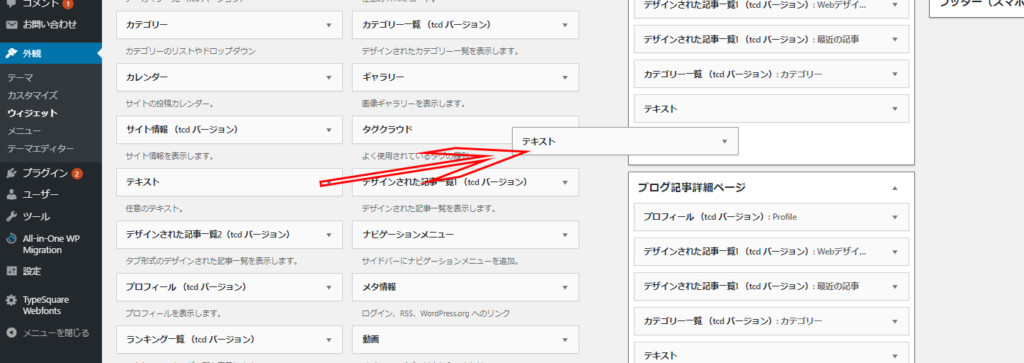
Task: Open the テーマエディター submenu item
Action: 40,149
